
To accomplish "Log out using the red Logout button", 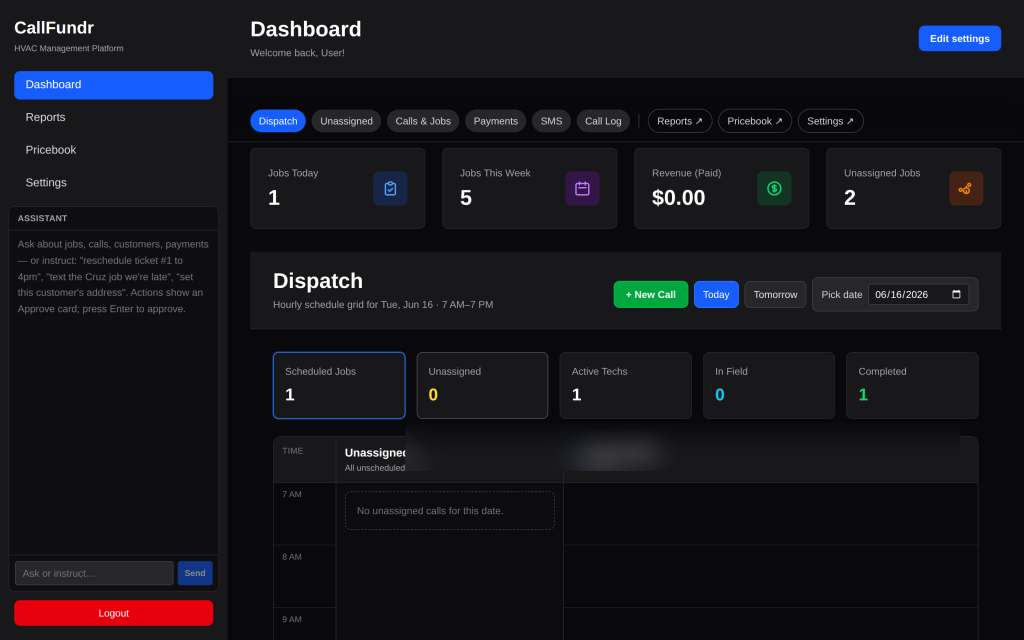I will tap(114, 613).
